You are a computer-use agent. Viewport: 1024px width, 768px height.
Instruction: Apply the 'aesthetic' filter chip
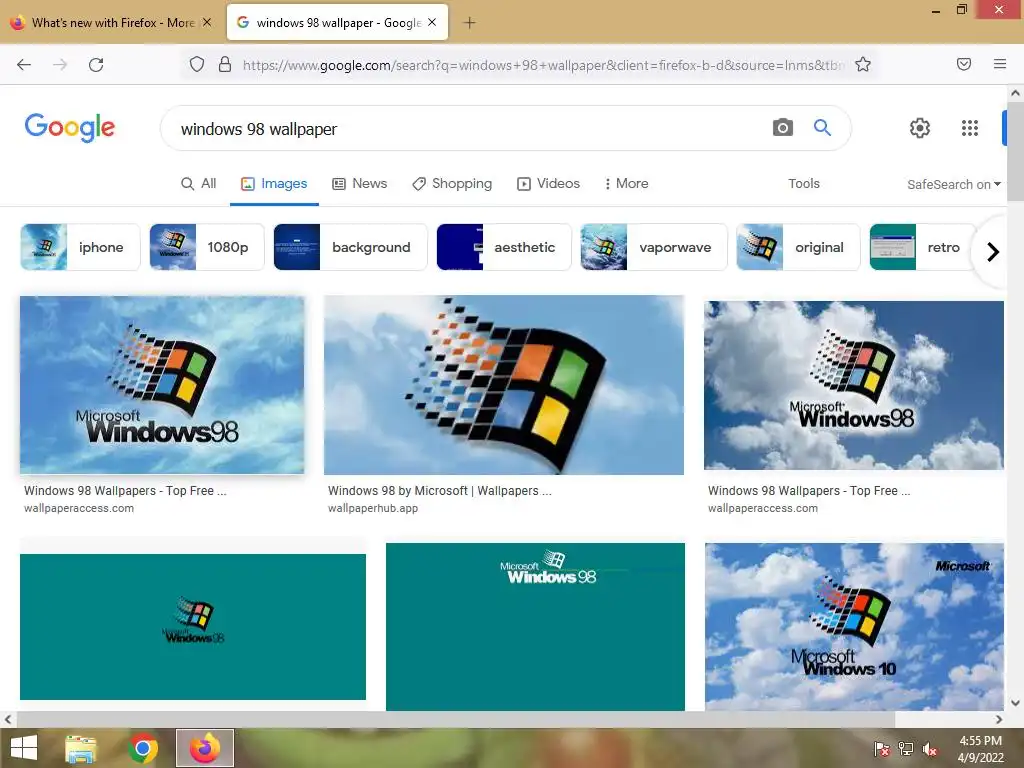tap(504, 247)
